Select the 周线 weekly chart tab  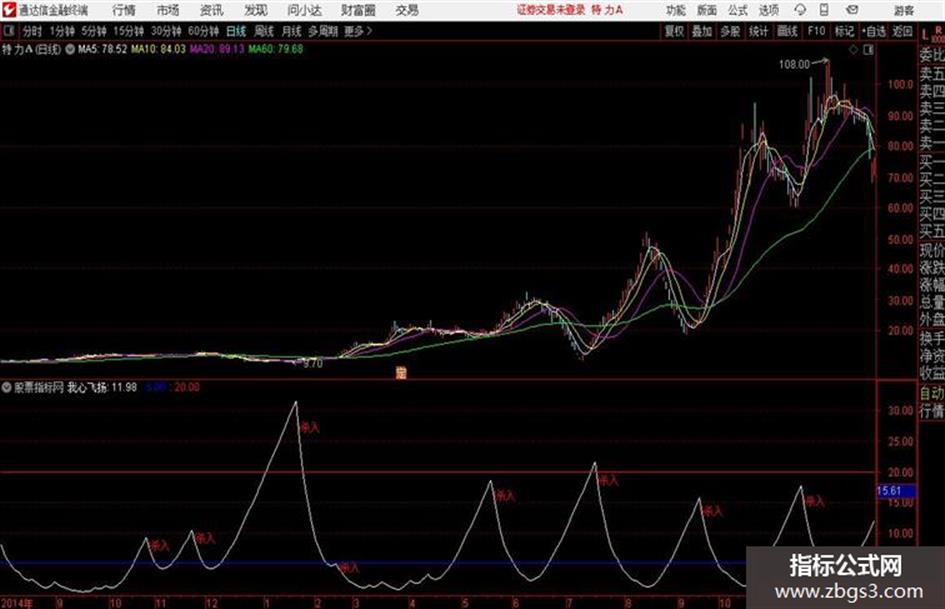(x=264, y=31)
